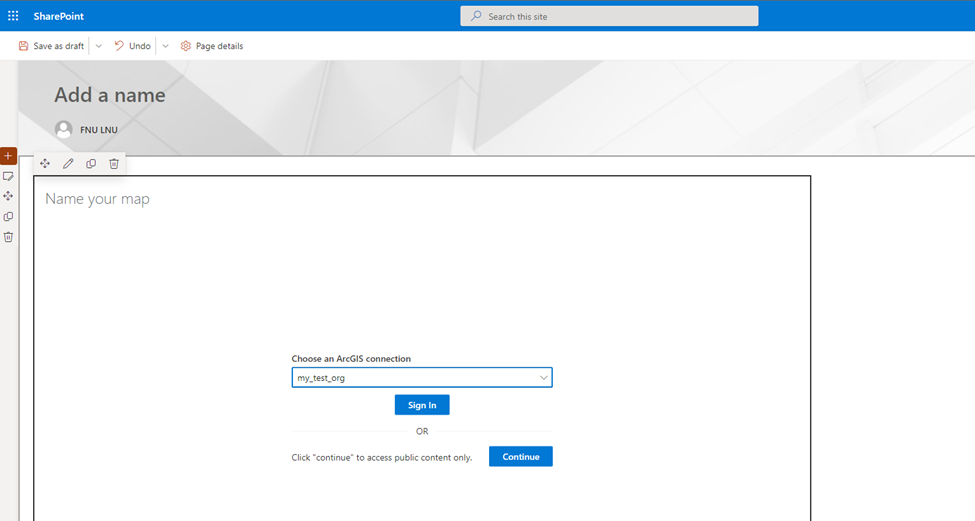
Task: Click the FNU LNU author avatar
Action: click(x=63, y=129)
